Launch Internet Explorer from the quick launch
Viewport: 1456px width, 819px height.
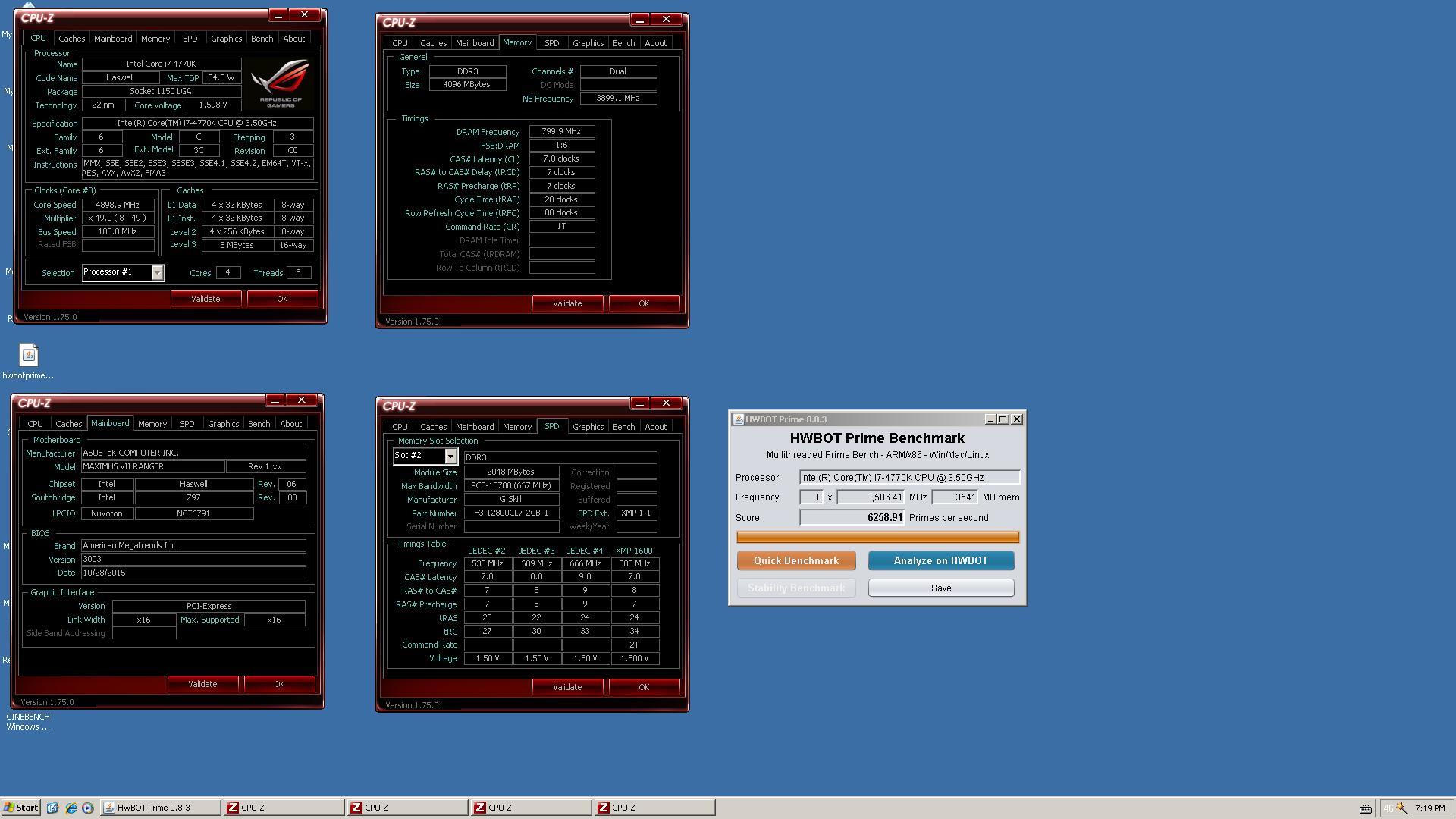point(71,808)
